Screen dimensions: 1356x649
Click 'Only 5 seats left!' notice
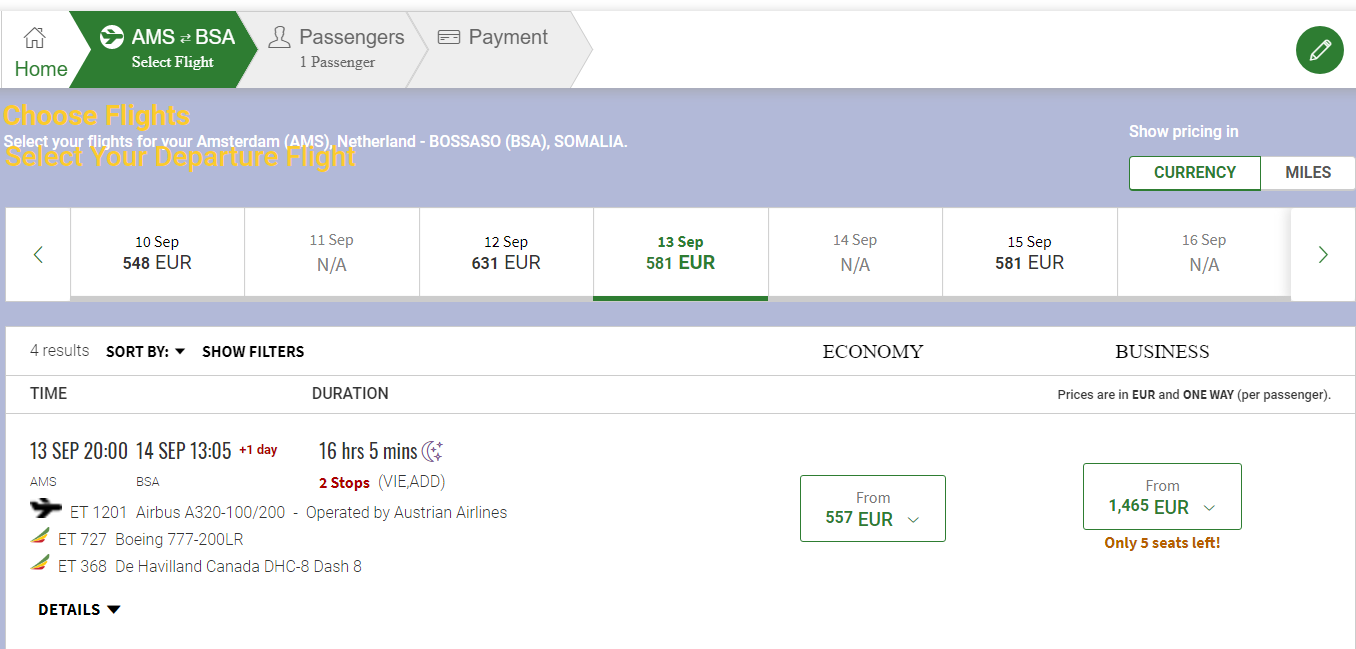[1162, 543]
